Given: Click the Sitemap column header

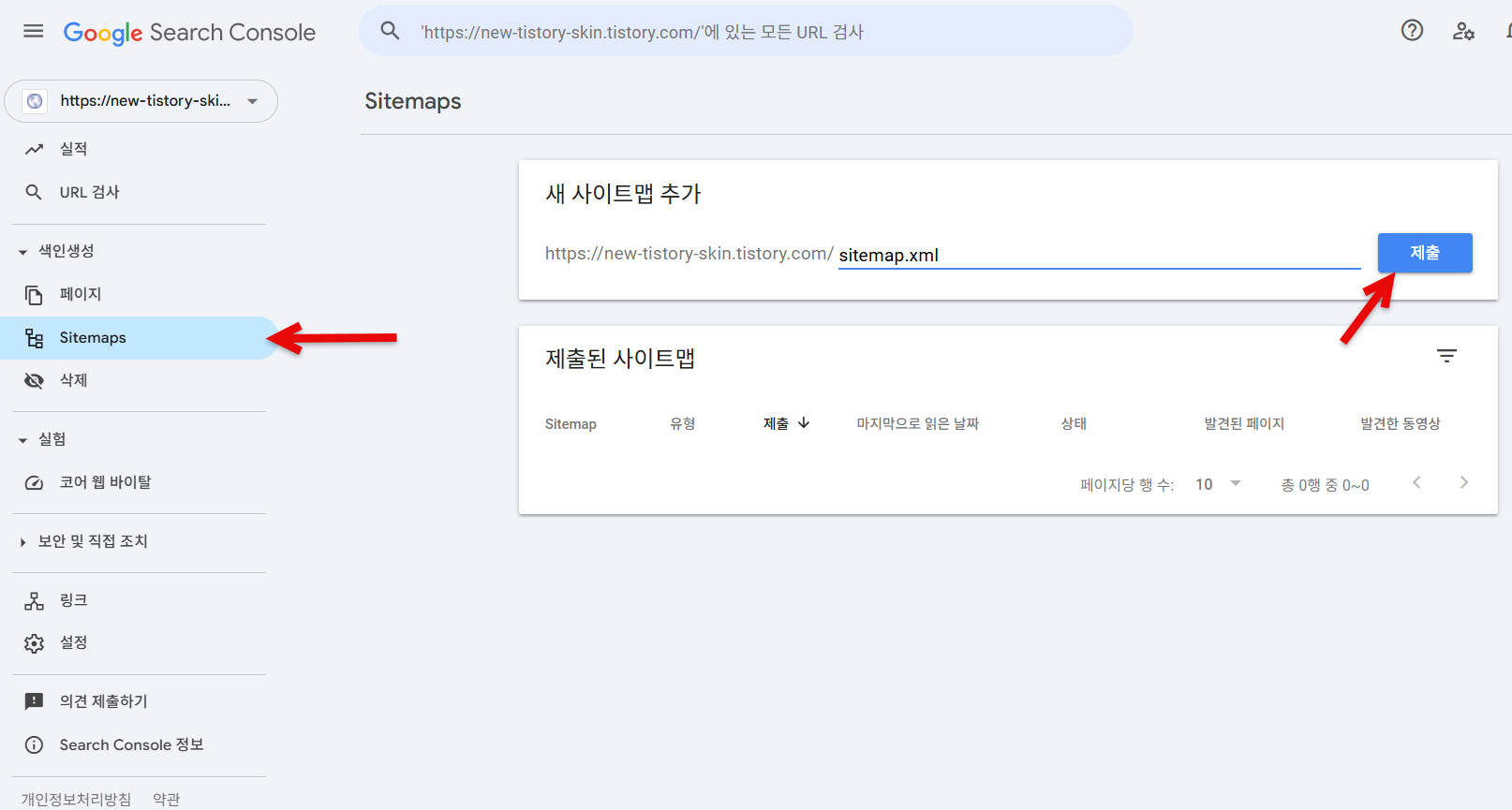Looking at the screenshot, I should tap(571, 424).
